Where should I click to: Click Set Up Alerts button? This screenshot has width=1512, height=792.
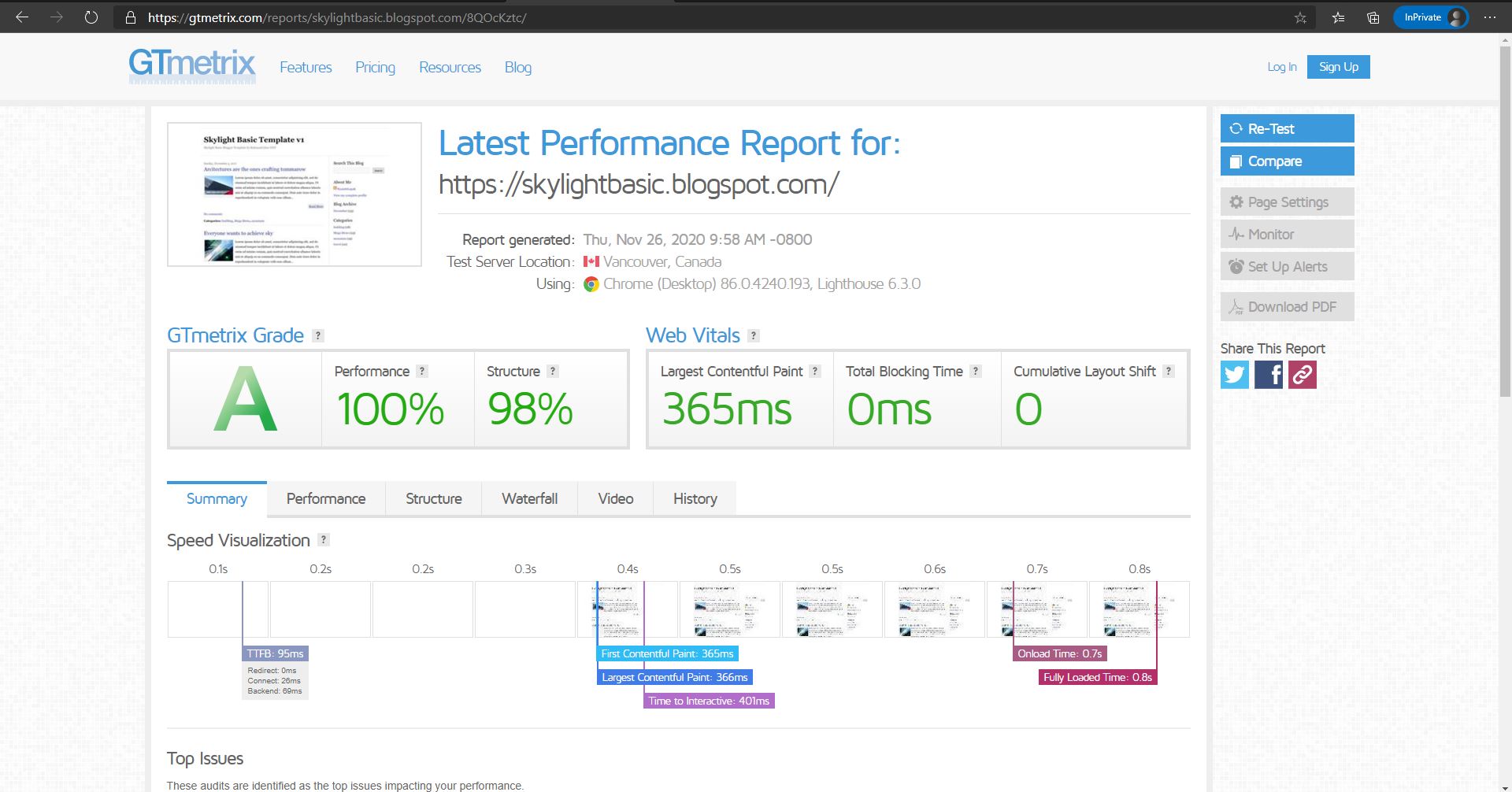pyautogui.click(x=1288, y=266)
